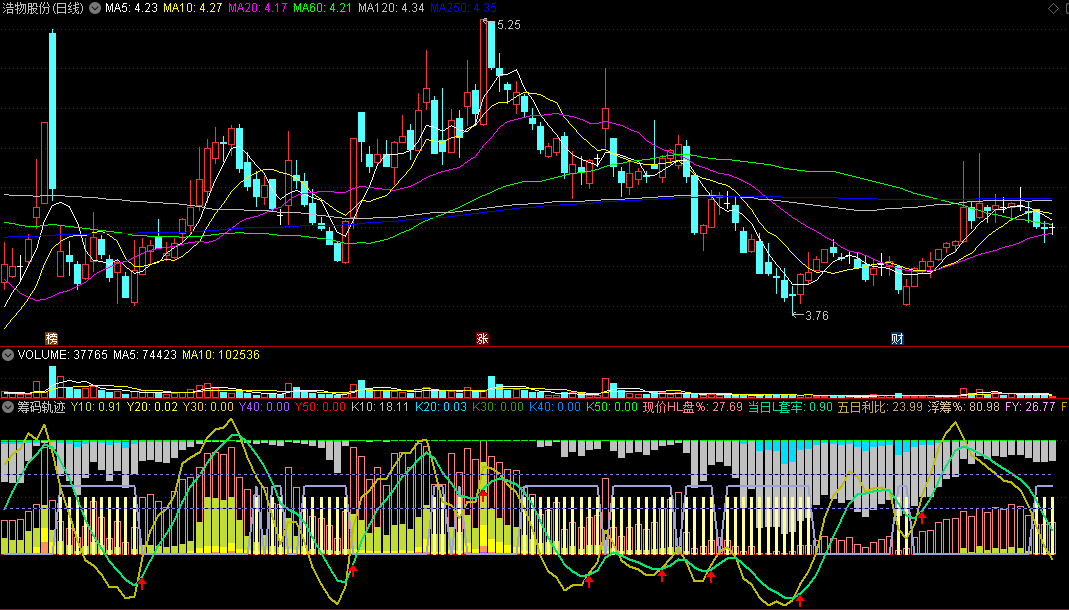Viewport: 1069px width, 610px height.
Task: Select the MA20: 4.17 label
Action: click(257, 8)
